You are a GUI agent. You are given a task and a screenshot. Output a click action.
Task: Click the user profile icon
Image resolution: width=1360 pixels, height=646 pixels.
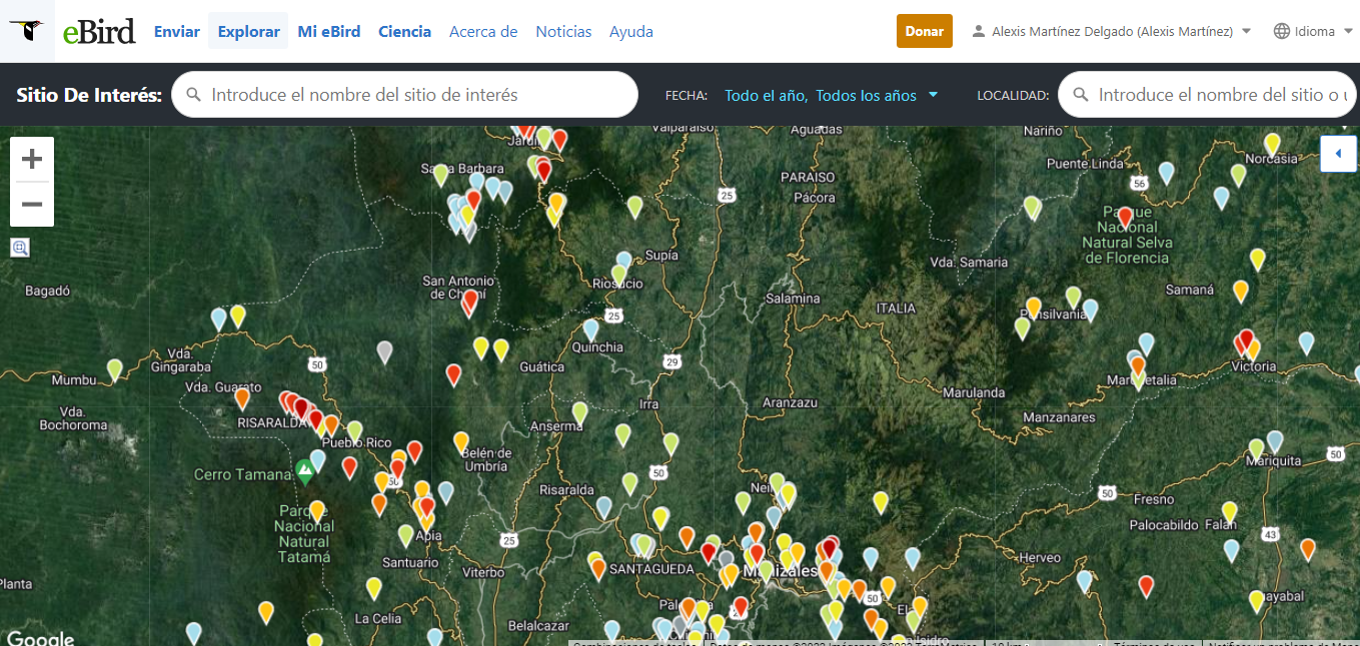pos(979,31)
